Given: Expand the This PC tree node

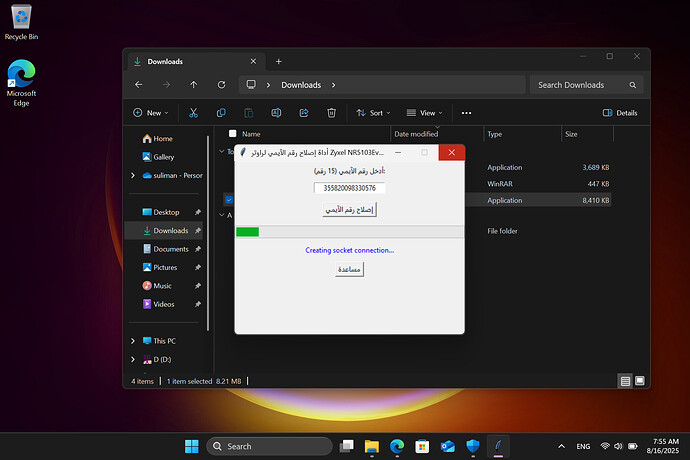Looking at the screenshot, I should pos(134,341).
